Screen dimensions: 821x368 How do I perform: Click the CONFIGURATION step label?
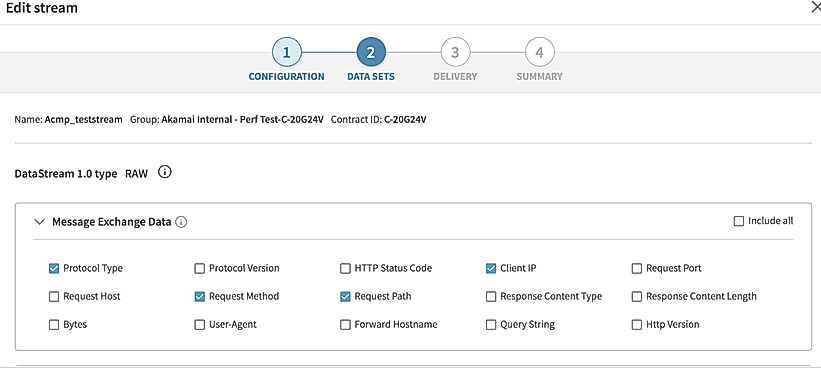coord(286,76)
